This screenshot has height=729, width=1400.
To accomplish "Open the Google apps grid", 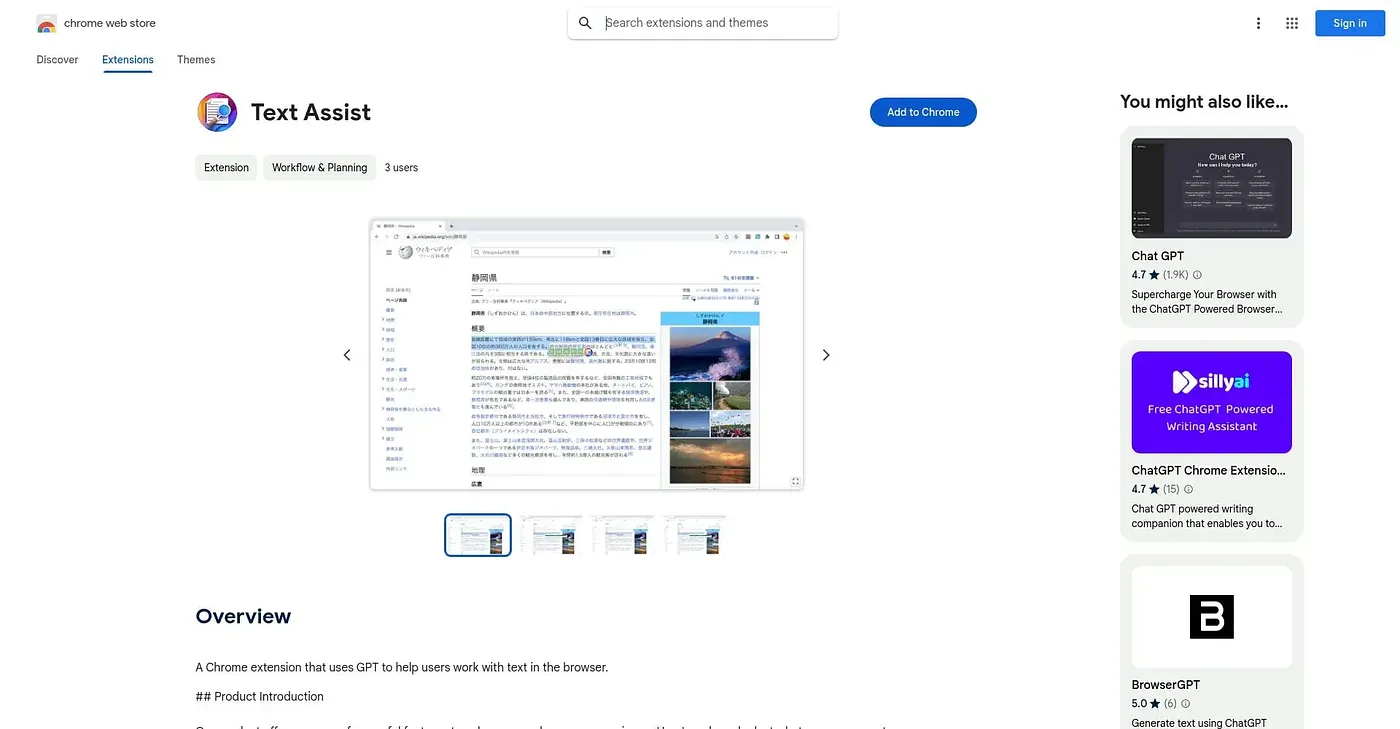I will [x=1292, y=23].
